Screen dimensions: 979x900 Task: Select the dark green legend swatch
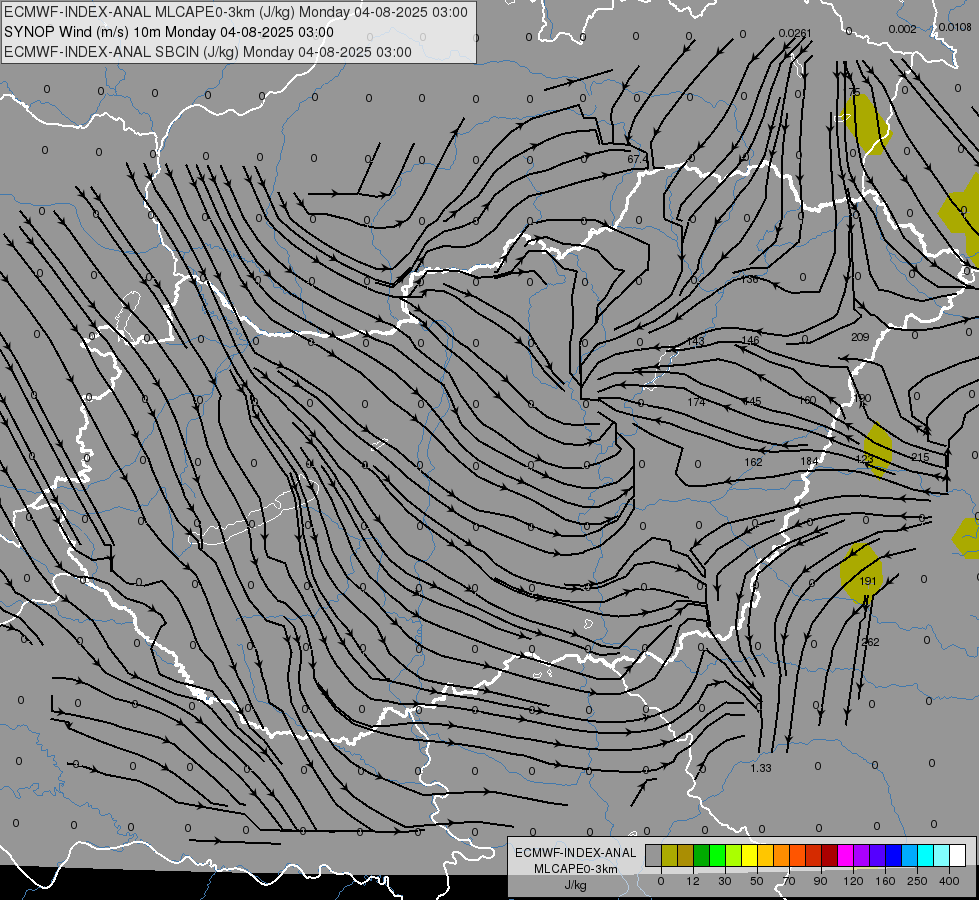click(x=701, y=856)
